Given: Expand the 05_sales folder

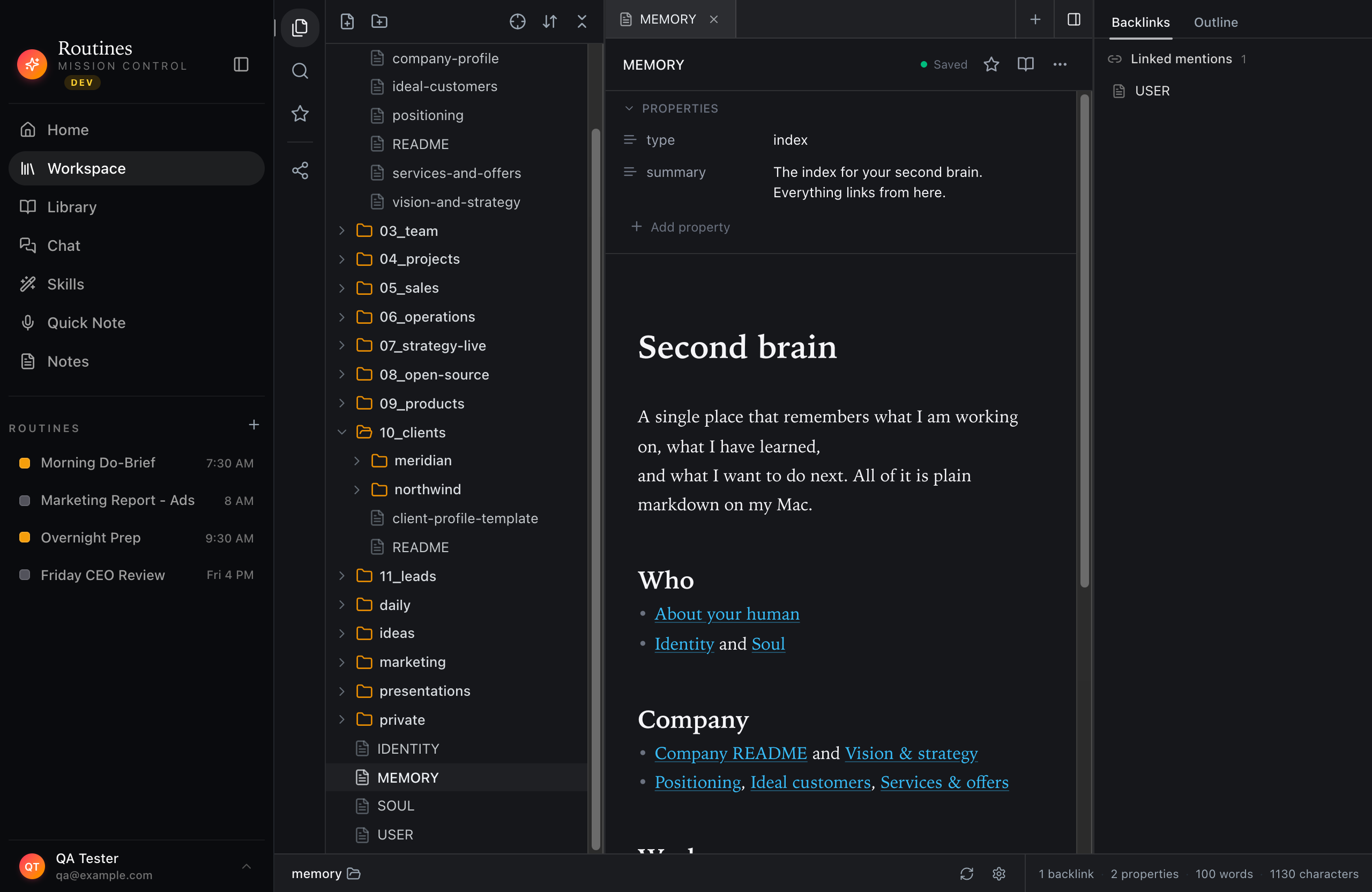Looking at the screenshot, I should click(x=342, y=288).
